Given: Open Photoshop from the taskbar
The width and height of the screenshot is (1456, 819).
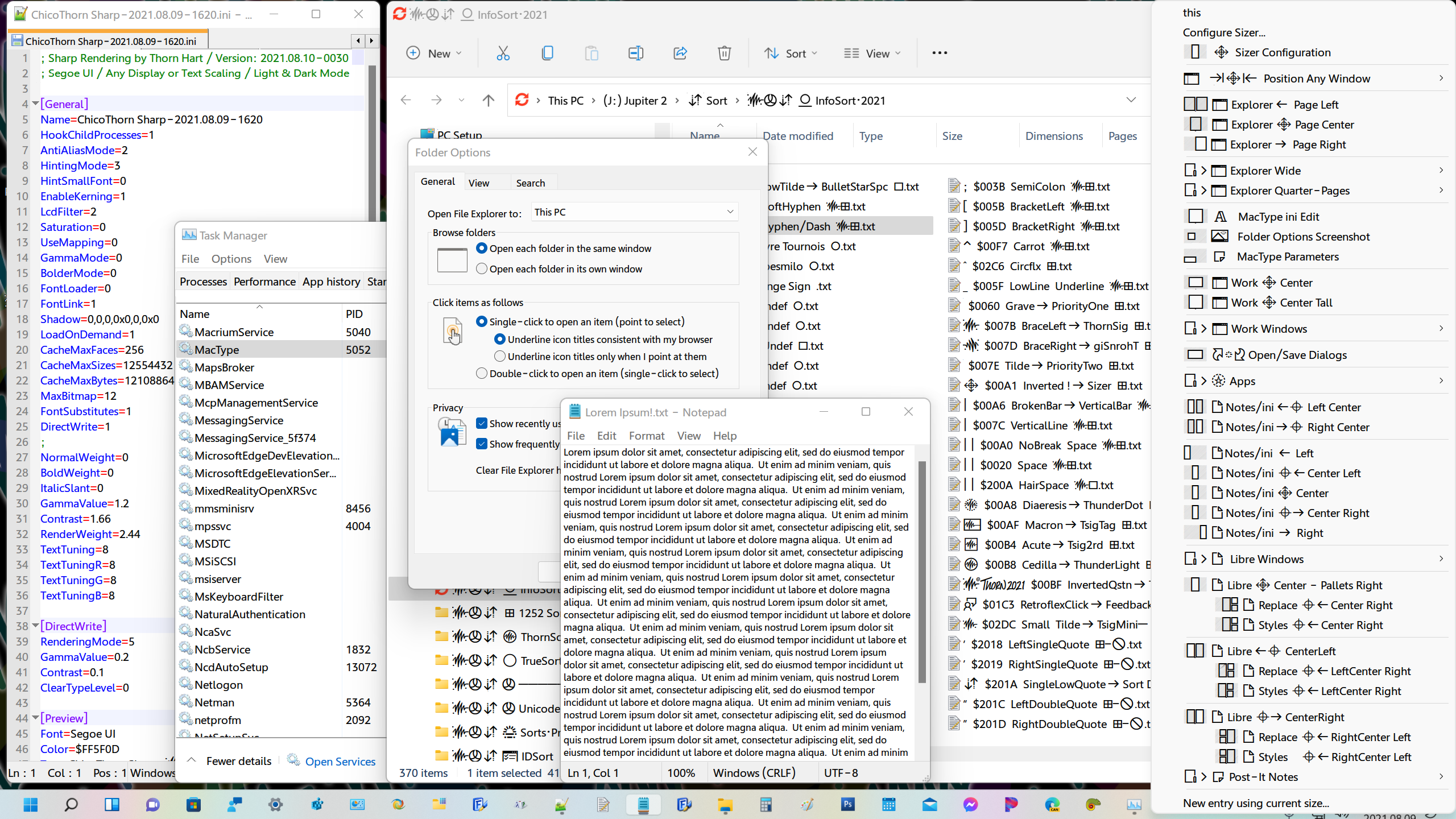Looking at the screenshot, I should pyautogui.click(x=847, y=804).
